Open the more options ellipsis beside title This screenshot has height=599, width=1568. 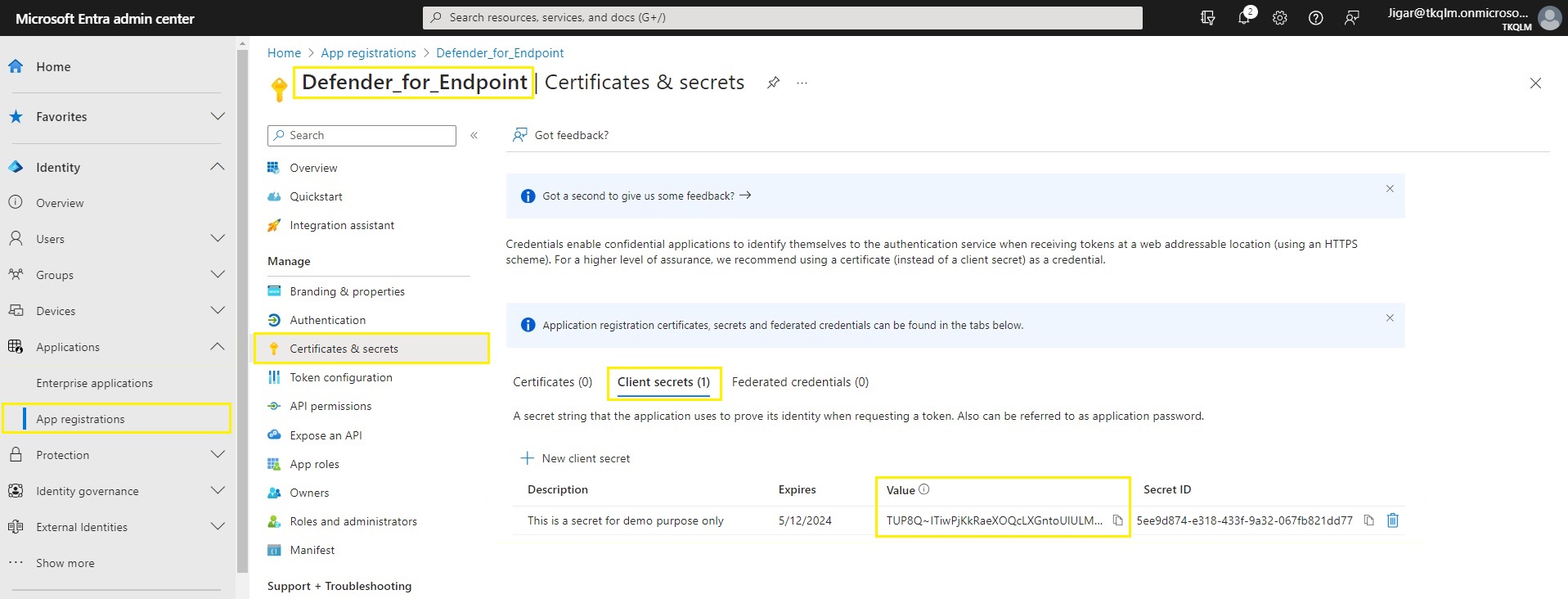coord(802,83)
